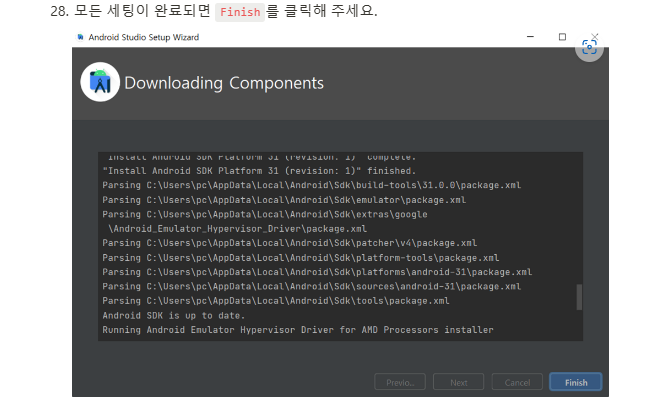
Task: Click the emulator\package.xml parsing line
Action: (x=284, y=200)
